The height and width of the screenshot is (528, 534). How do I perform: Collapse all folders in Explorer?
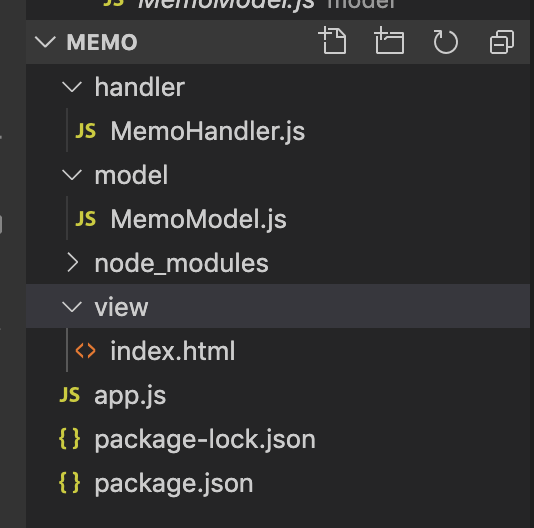[x=502, y=42]
